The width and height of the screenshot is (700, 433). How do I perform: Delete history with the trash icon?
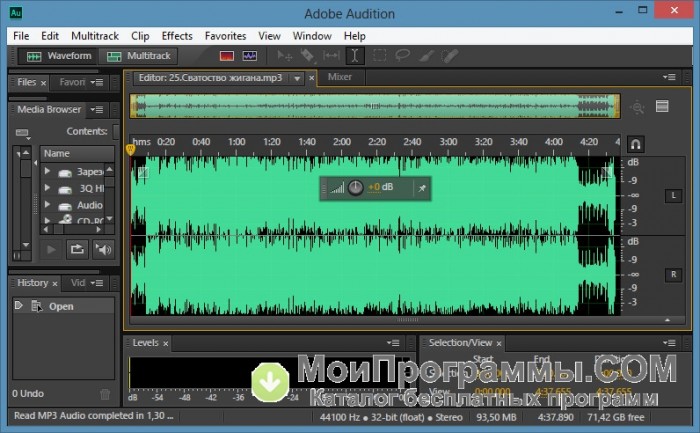tap(105, 394)
